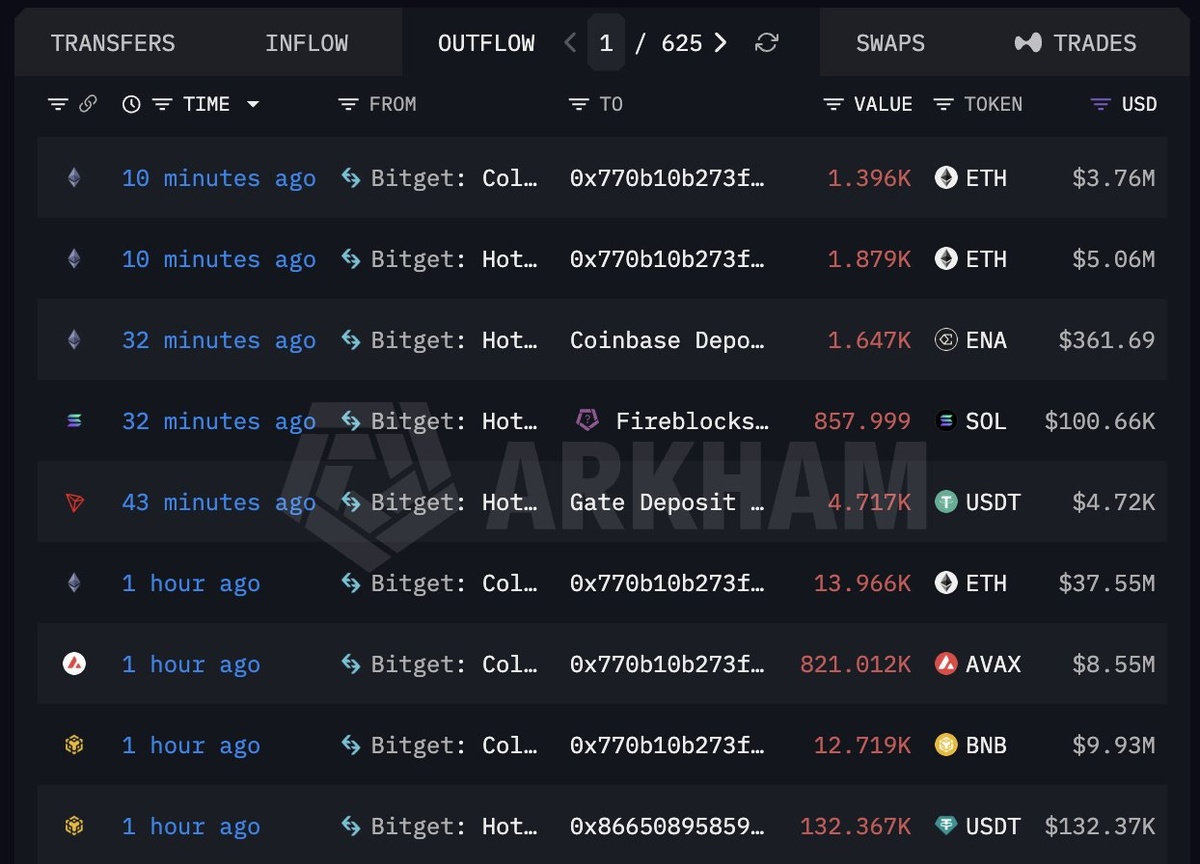Open 1 hour ago link on BNB row

191,745
